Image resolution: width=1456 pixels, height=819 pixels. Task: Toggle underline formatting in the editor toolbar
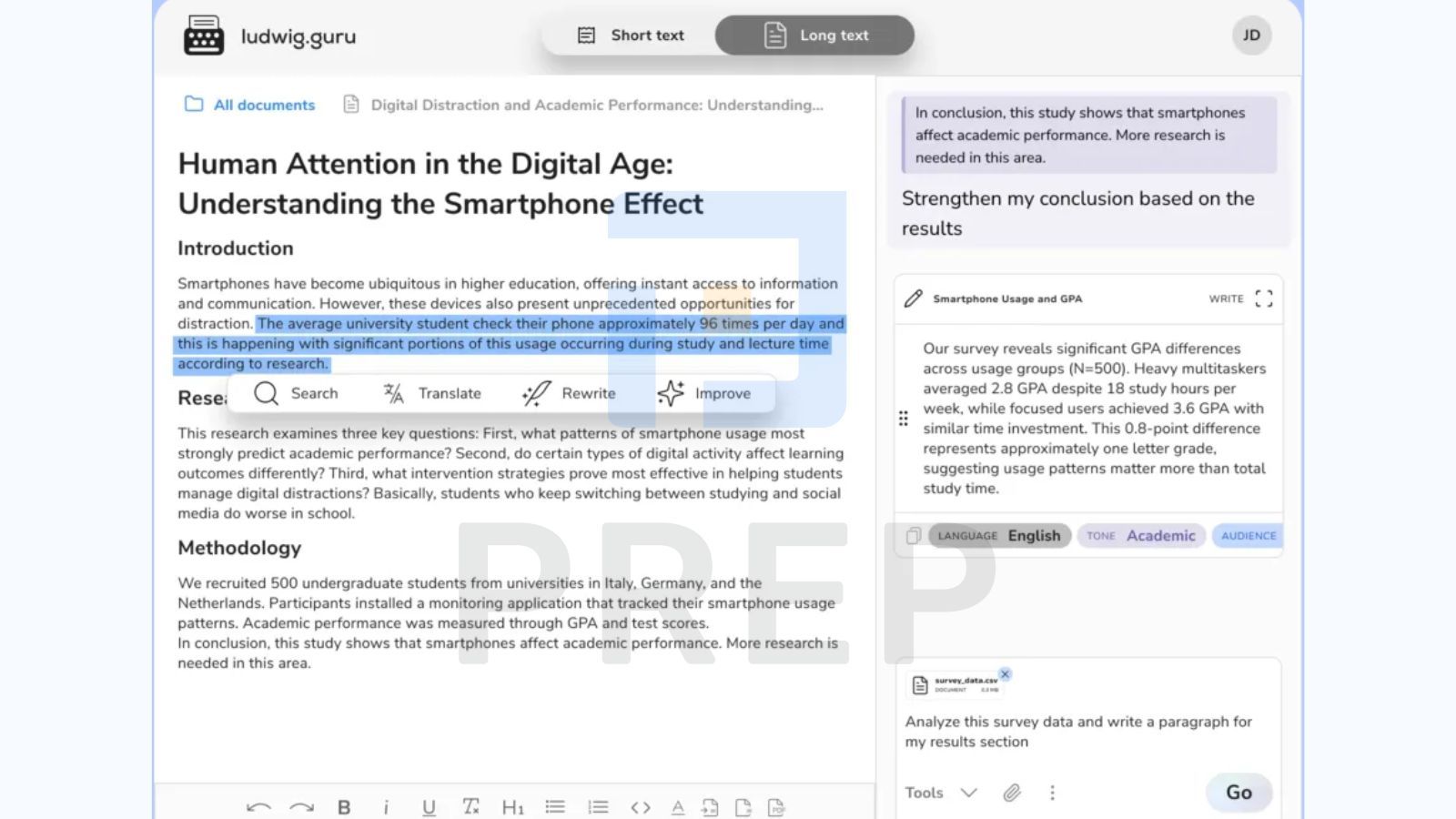click(429, 807)
